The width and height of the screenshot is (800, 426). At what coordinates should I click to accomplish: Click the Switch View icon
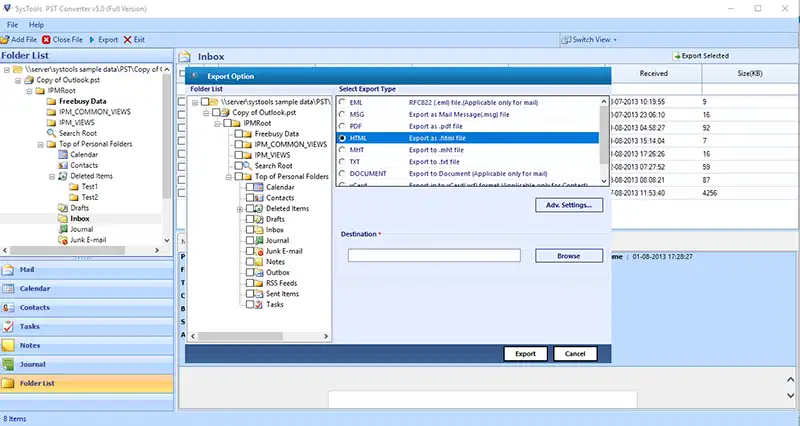pos(566,40)
